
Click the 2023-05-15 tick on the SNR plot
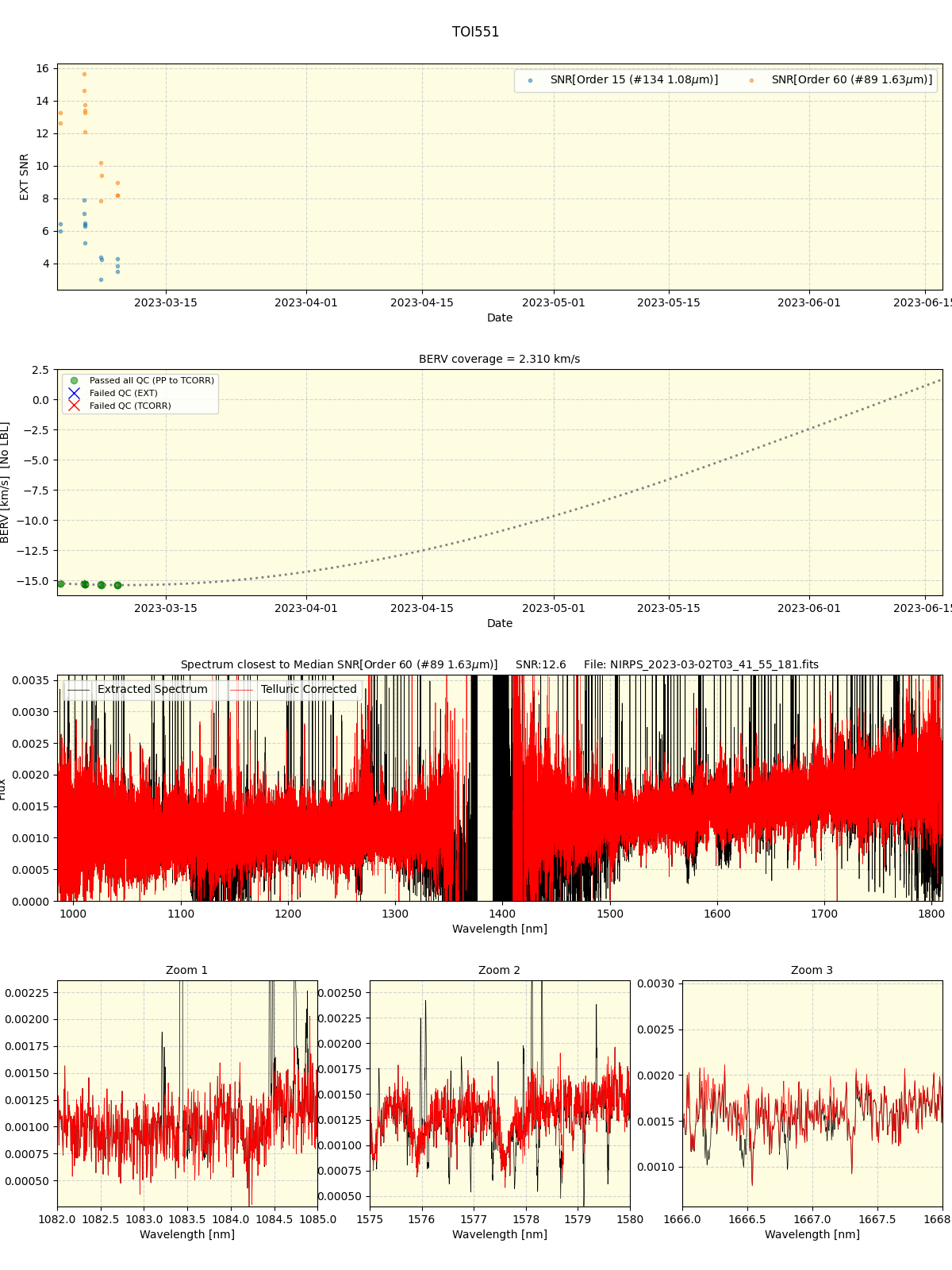(669, 302)
